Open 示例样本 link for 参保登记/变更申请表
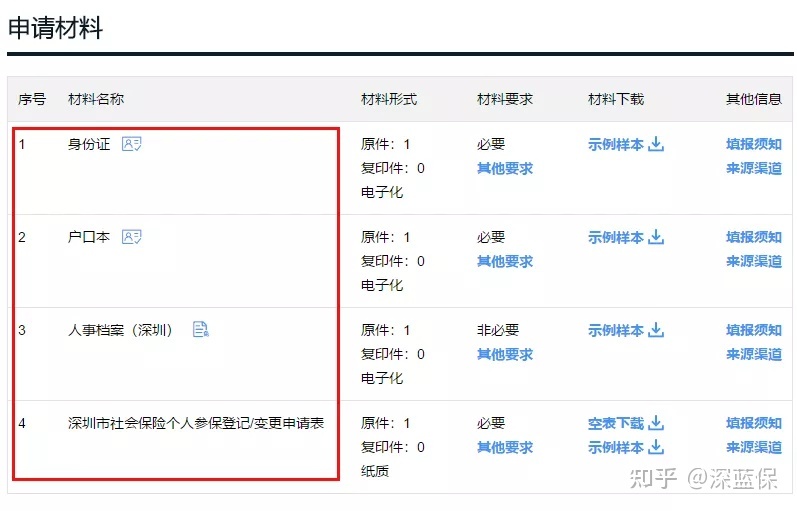797x511 pixels. click(x=616, y=447)
